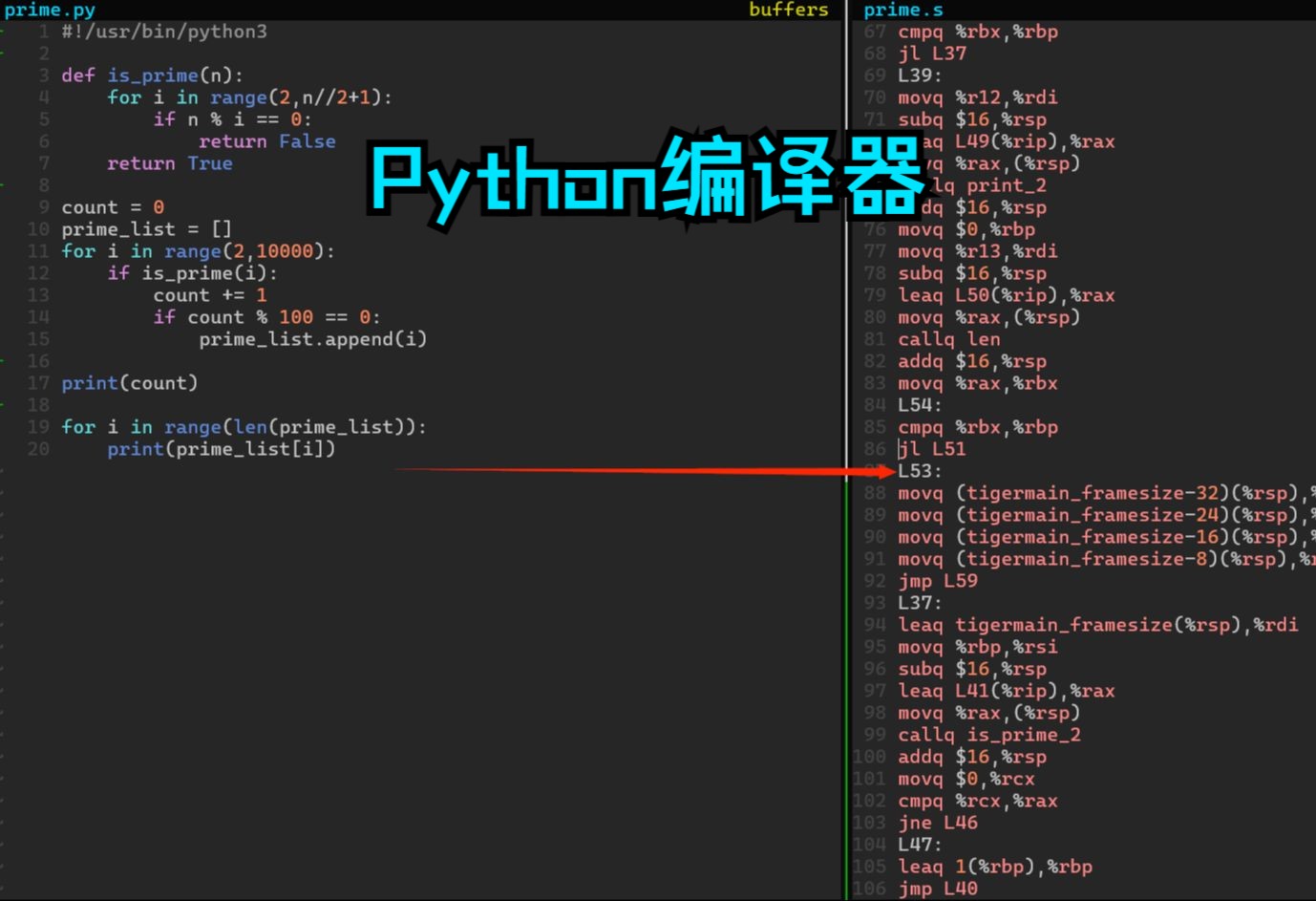Viewport: 1316px width, 901px height.
Task: Click the 'callq len' instruction
Action: [949, 339]
